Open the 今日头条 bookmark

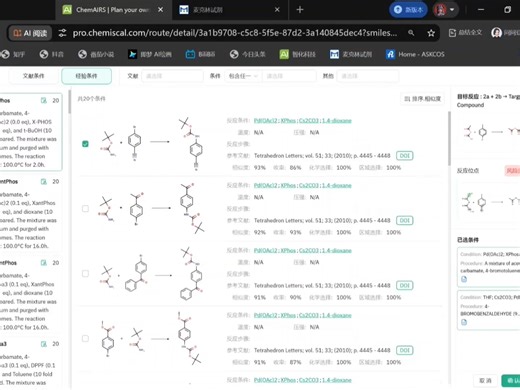tap(248, 54)
